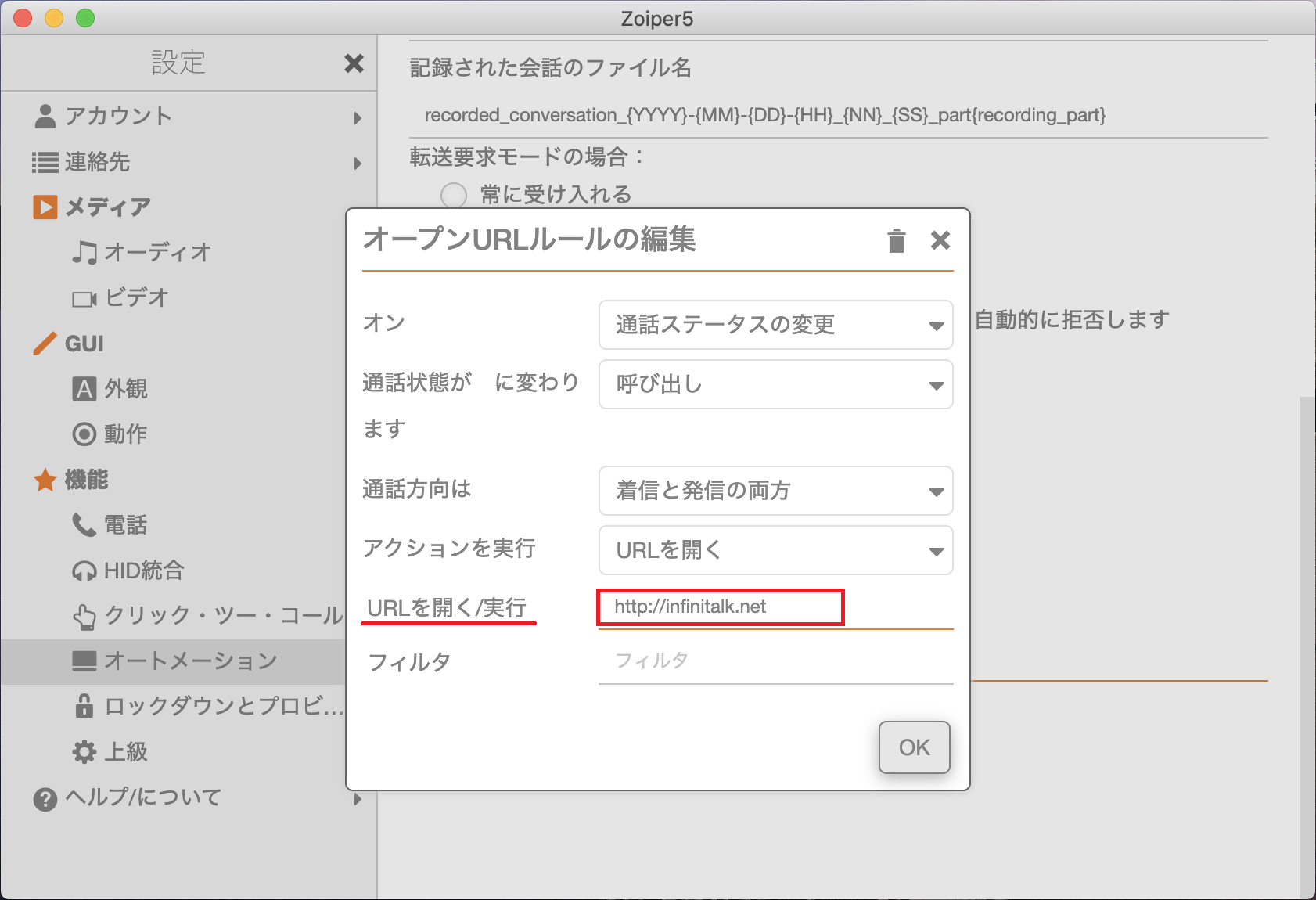Close the オープンURLルールの編集 dialog

coord(940,240)
